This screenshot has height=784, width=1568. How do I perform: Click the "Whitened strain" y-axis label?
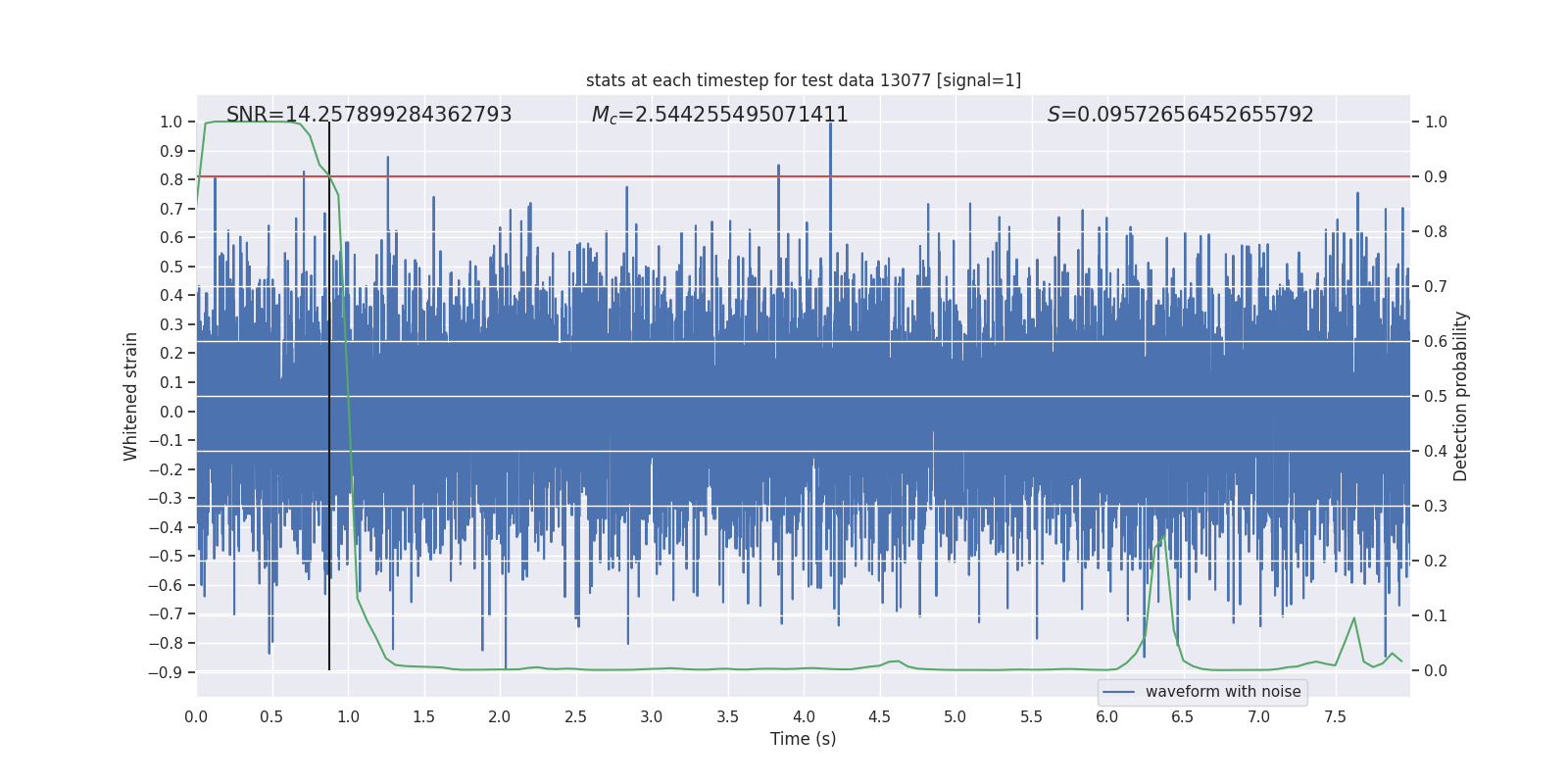(x=131, y=396)
